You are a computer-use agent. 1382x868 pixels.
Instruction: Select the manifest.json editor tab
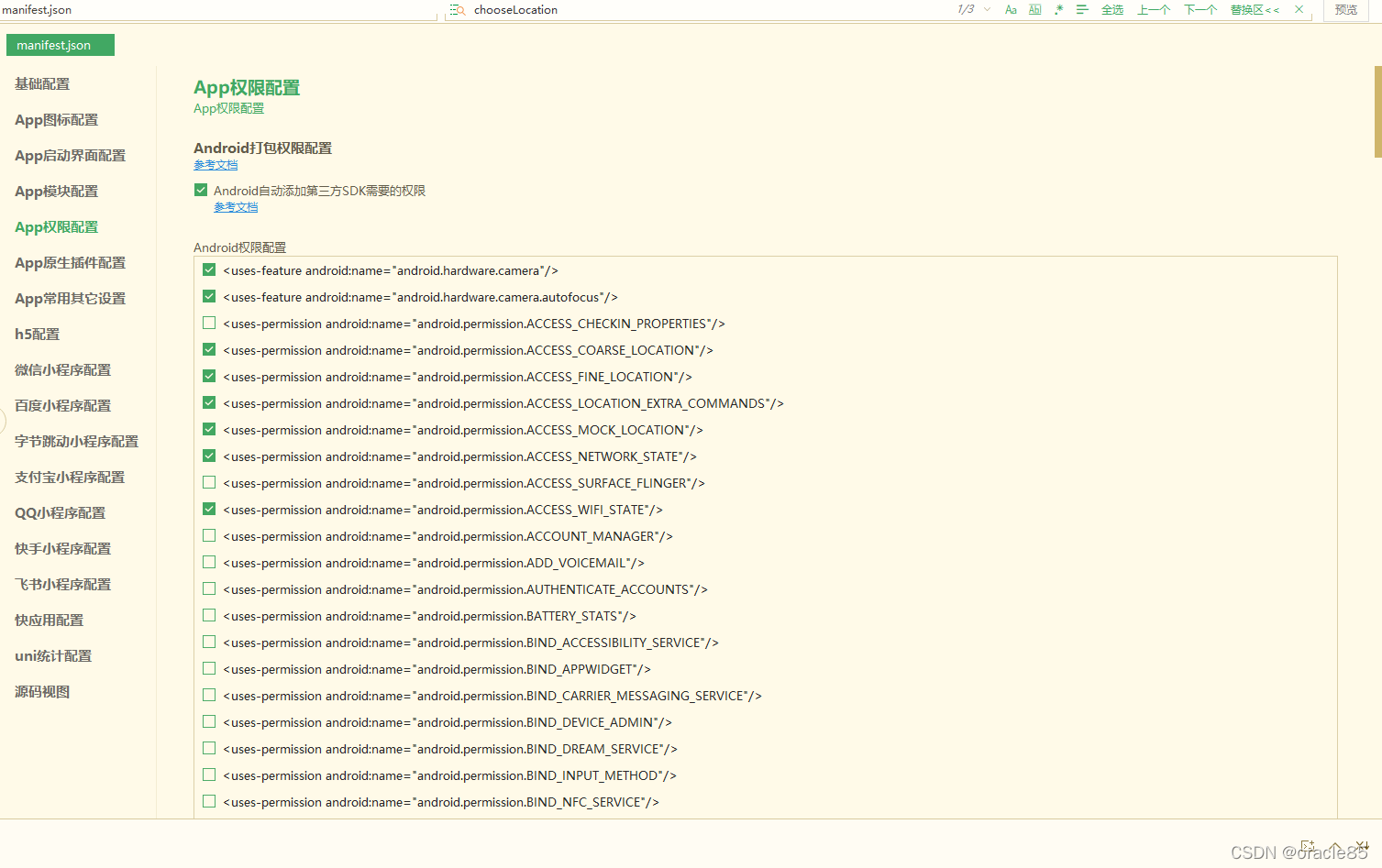[x=61, y=45]
